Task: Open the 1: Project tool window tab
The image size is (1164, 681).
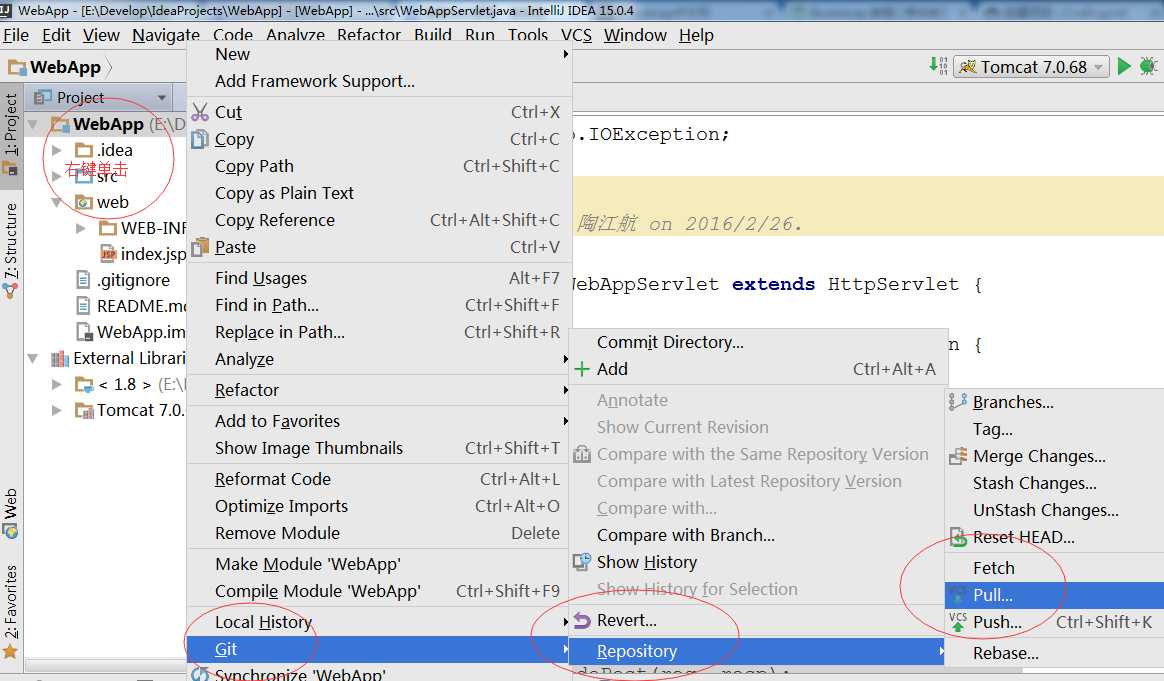Action: [10, 134]
